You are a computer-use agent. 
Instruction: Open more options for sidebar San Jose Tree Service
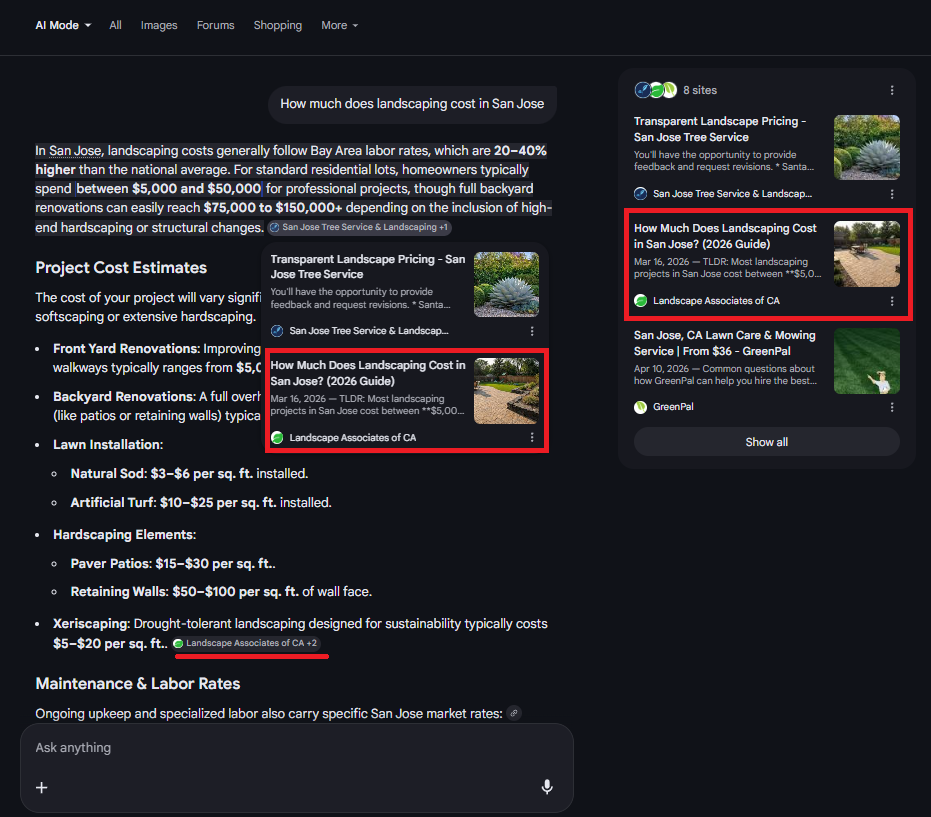click(892, 194)
